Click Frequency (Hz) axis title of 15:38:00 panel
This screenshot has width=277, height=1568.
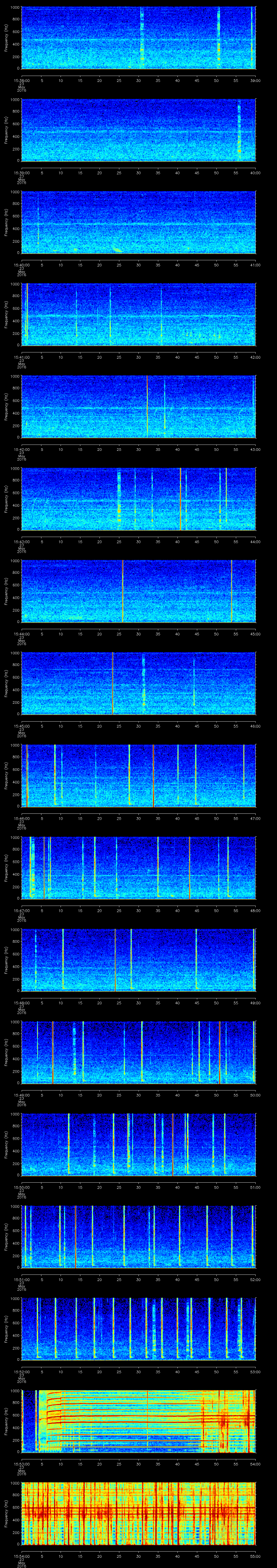point(6,38)
